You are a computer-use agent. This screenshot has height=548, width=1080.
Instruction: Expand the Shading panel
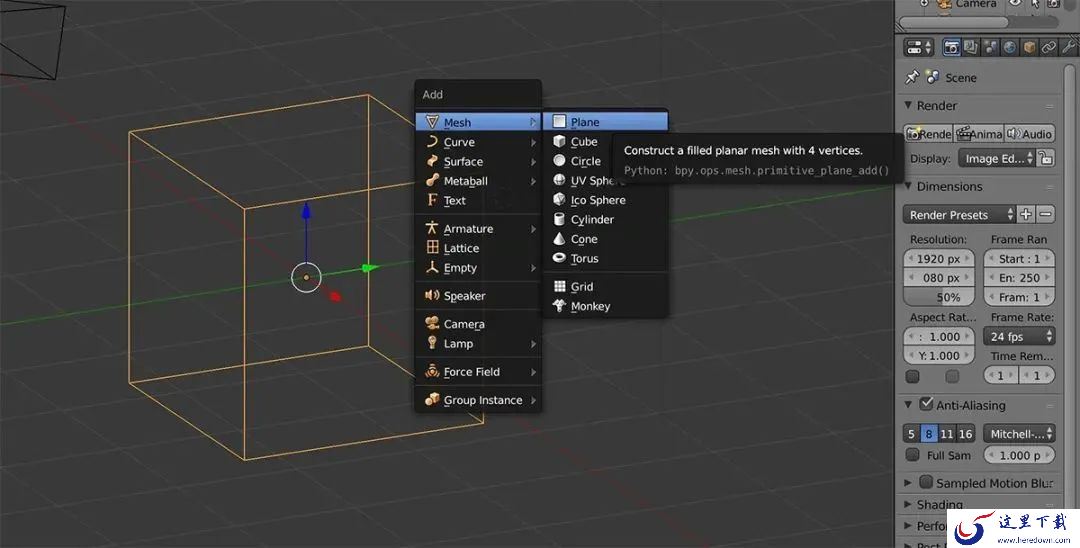908,505
